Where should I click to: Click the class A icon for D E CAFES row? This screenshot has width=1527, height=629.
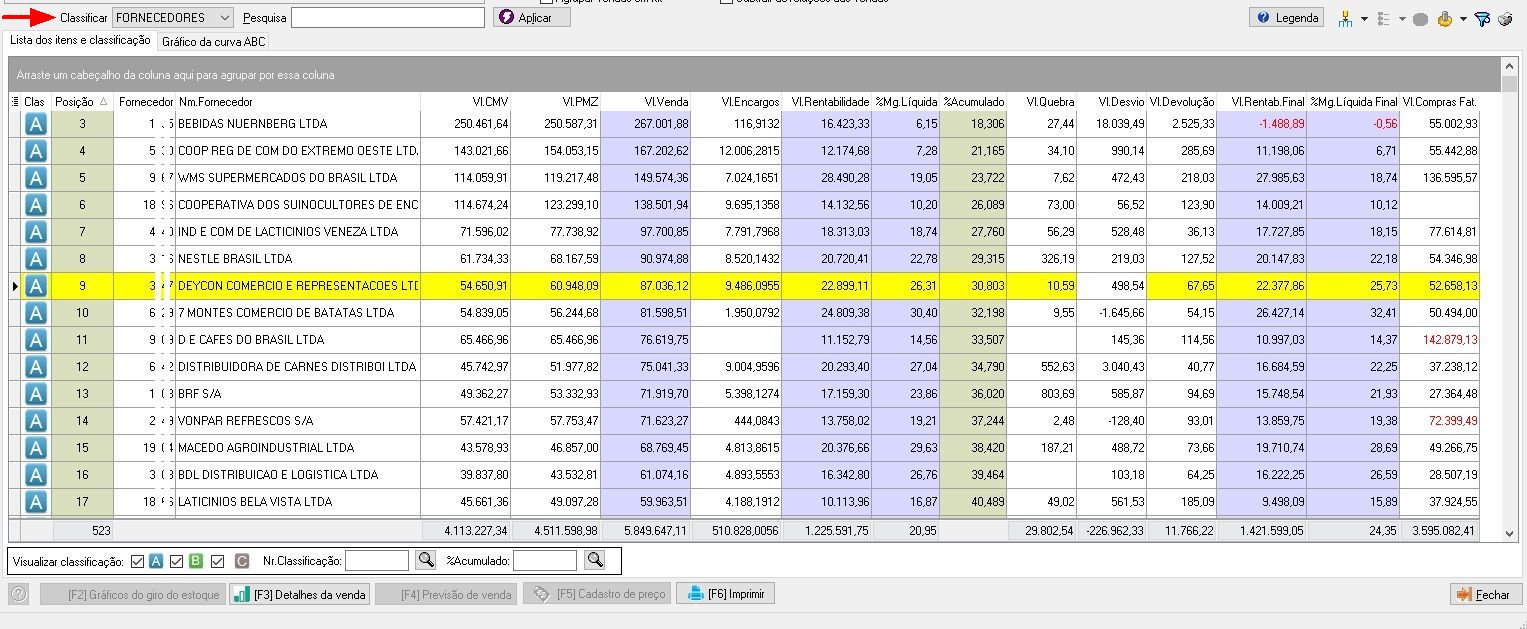click(x=36, y=340)
